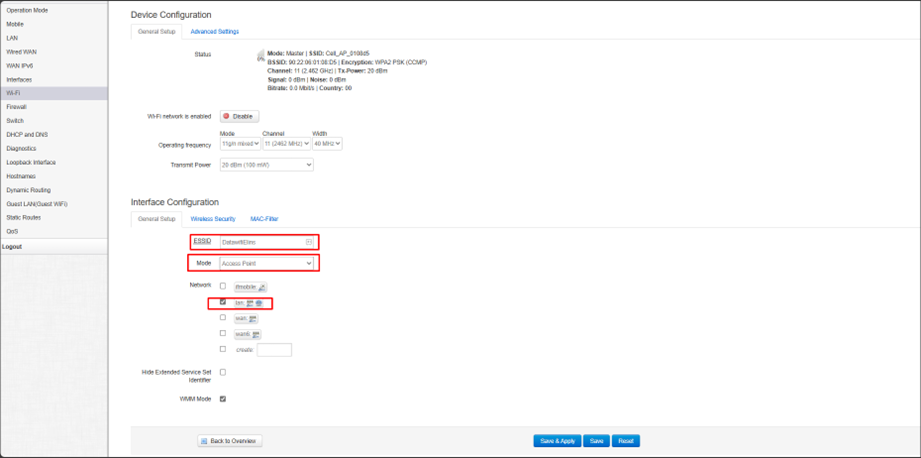921x458 pixels.
Task: Click Disable Wi-Fi network button
Action: pyautogui.click(x=240, y=117)
